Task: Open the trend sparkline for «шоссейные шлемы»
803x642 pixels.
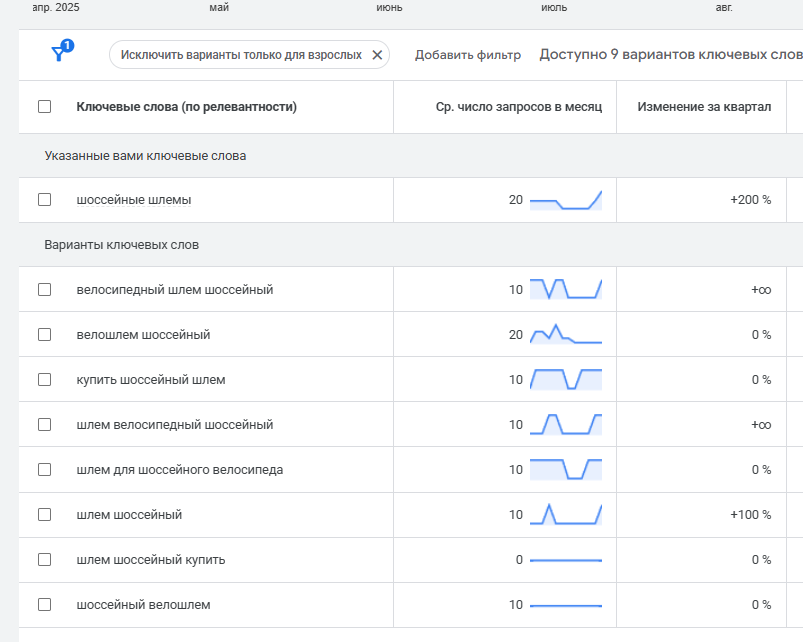Action: pos(565,200)
